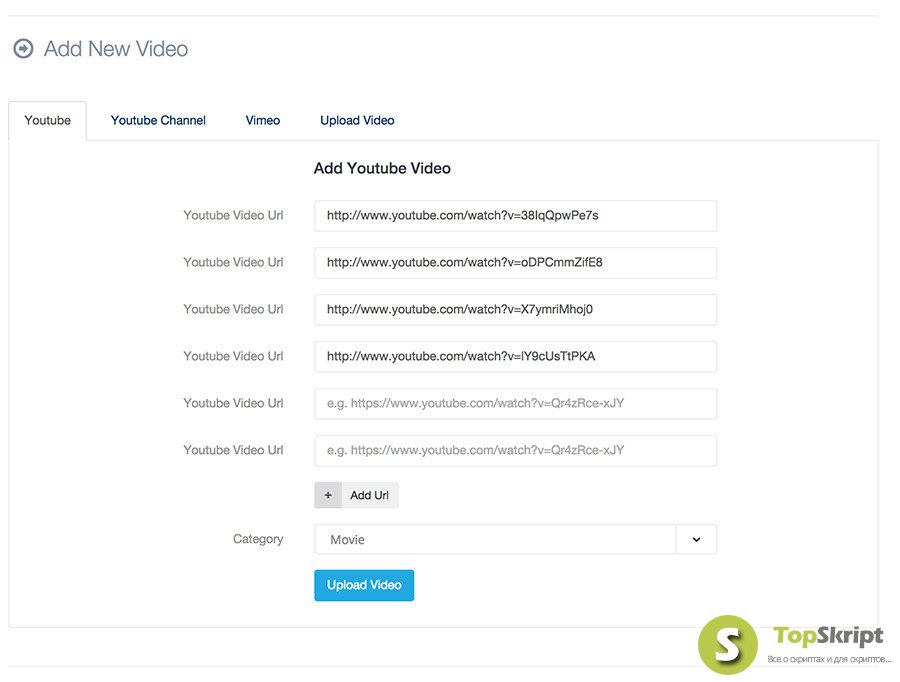900x682 pixels.
Task: Open the Category dropdown chevron
Action: 696,540
